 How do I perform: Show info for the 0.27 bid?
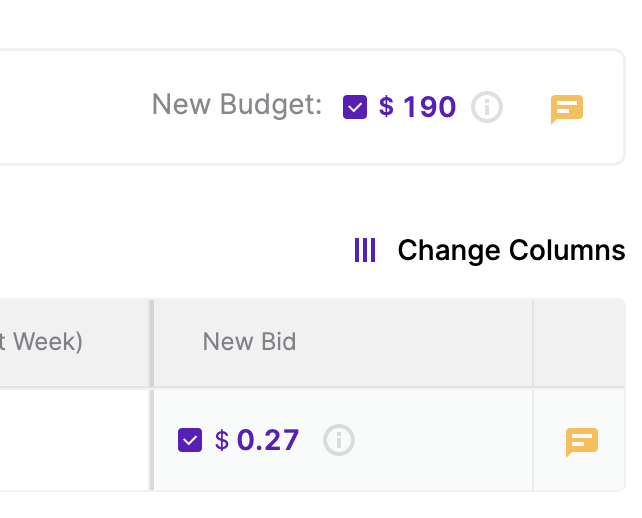[x=339, y=440]
